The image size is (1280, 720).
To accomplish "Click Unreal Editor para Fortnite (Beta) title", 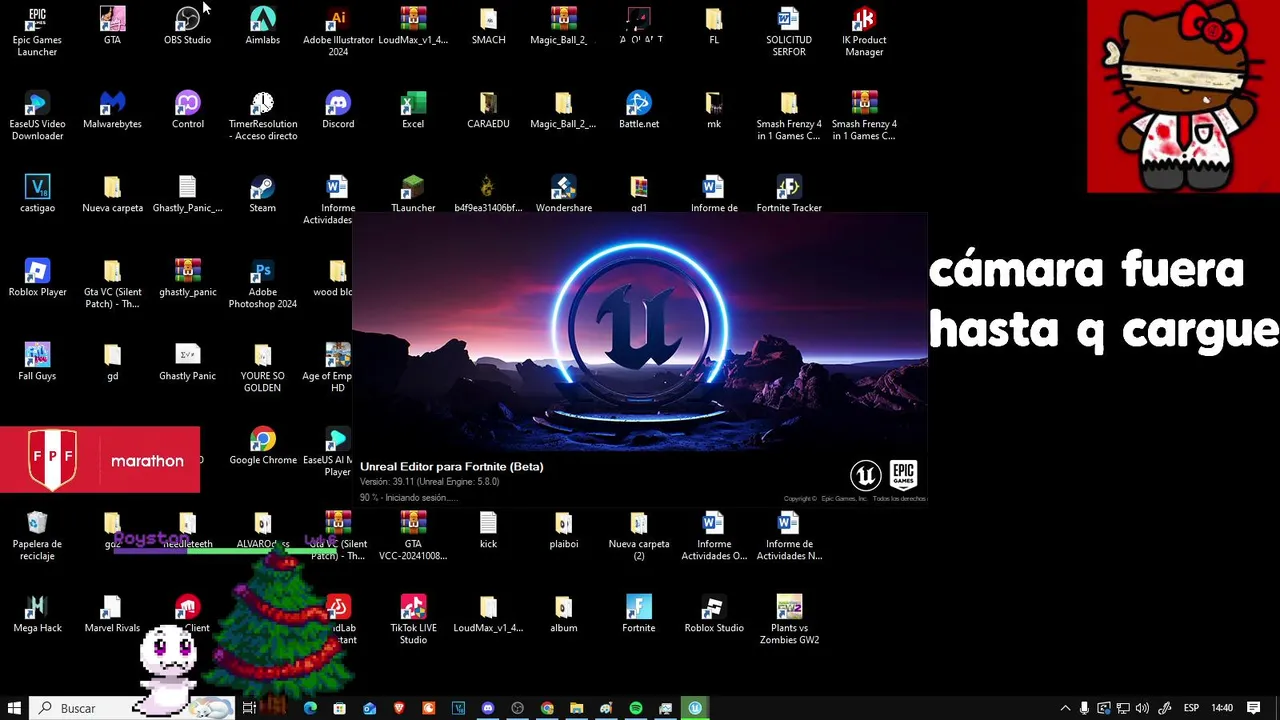I will [452, 467].
